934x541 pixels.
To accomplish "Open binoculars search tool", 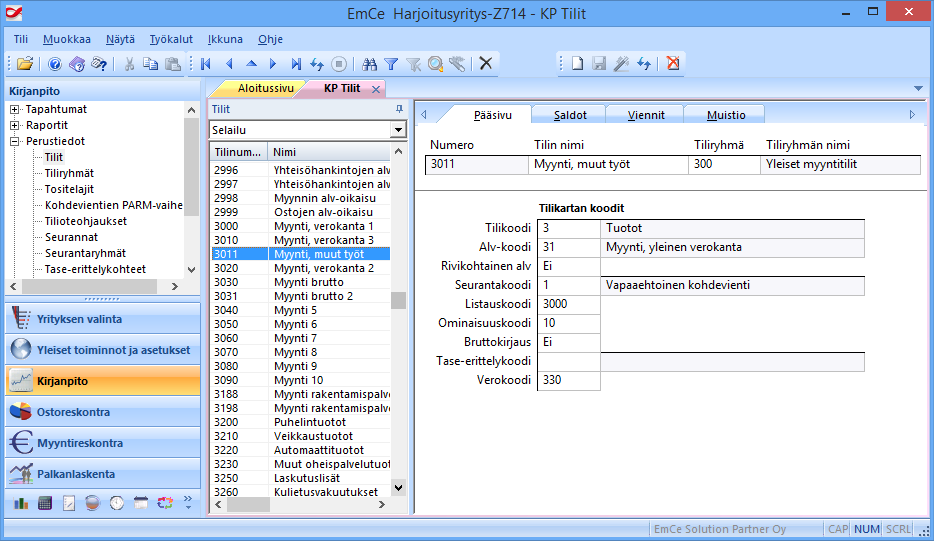I will tap(369, 64).
